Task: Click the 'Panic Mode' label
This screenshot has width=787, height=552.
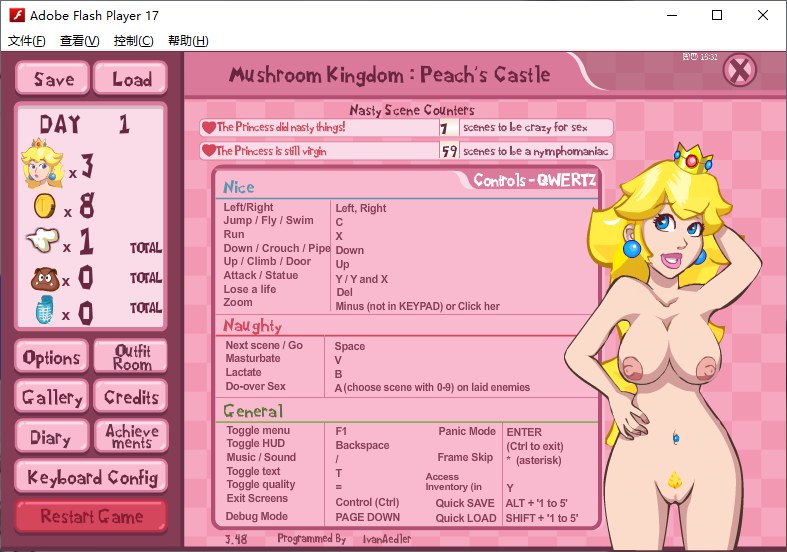Action: pos(467,432)
